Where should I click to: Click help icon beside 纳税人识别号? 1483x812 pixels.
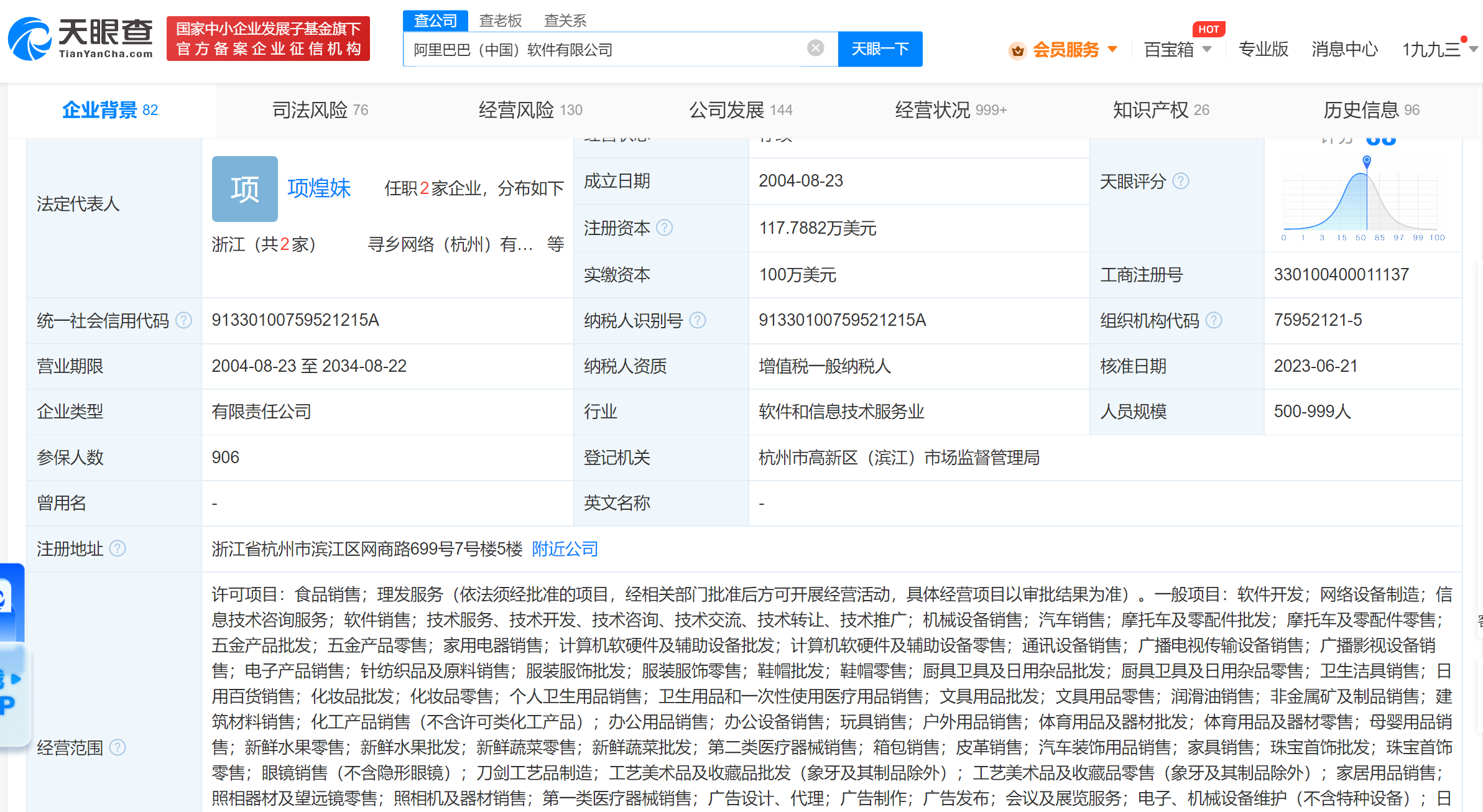[698, 320]
